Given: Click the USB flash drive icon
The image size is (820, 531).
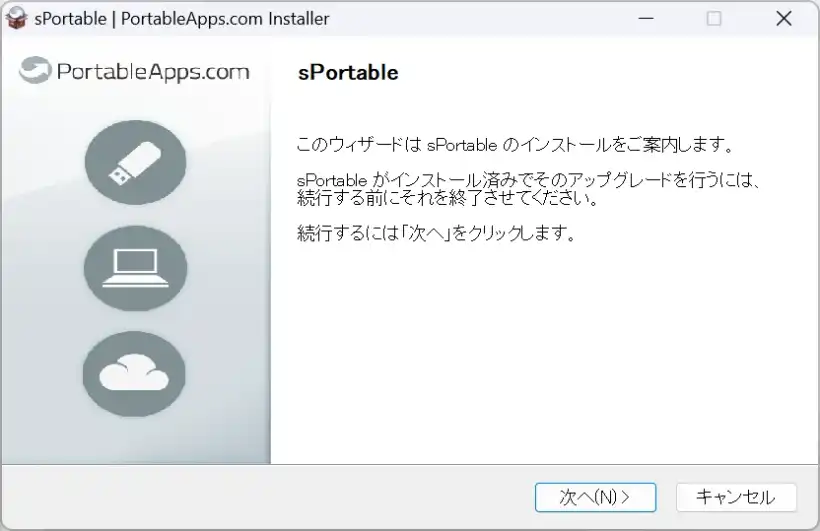Looking at the screenshot, I should click(135, 162).
